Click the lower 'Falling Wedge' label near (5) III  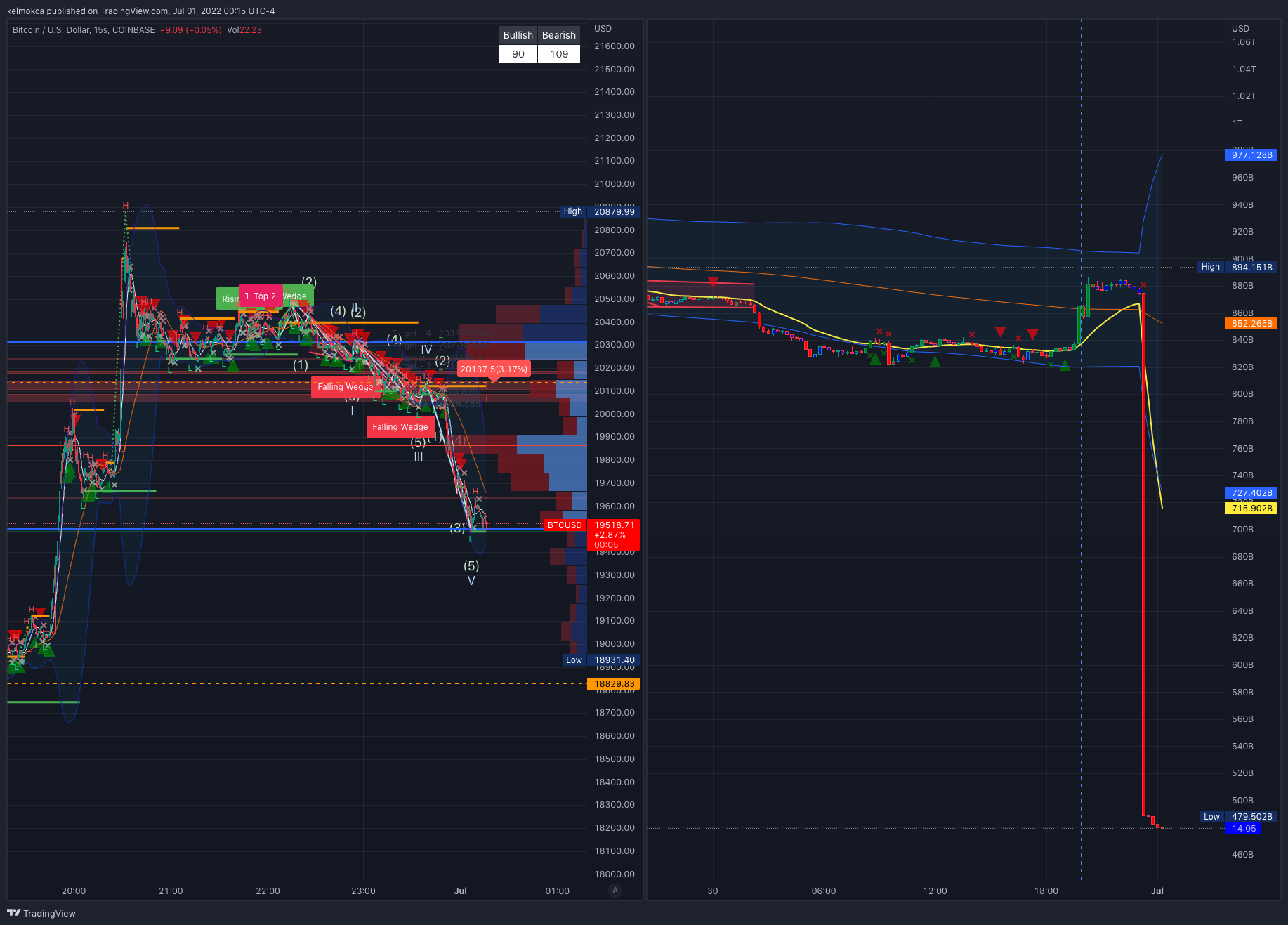pos(400,427)
